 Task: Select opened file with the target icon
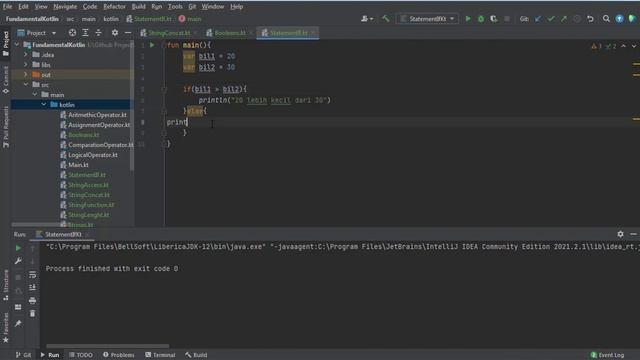coord(72,33)
